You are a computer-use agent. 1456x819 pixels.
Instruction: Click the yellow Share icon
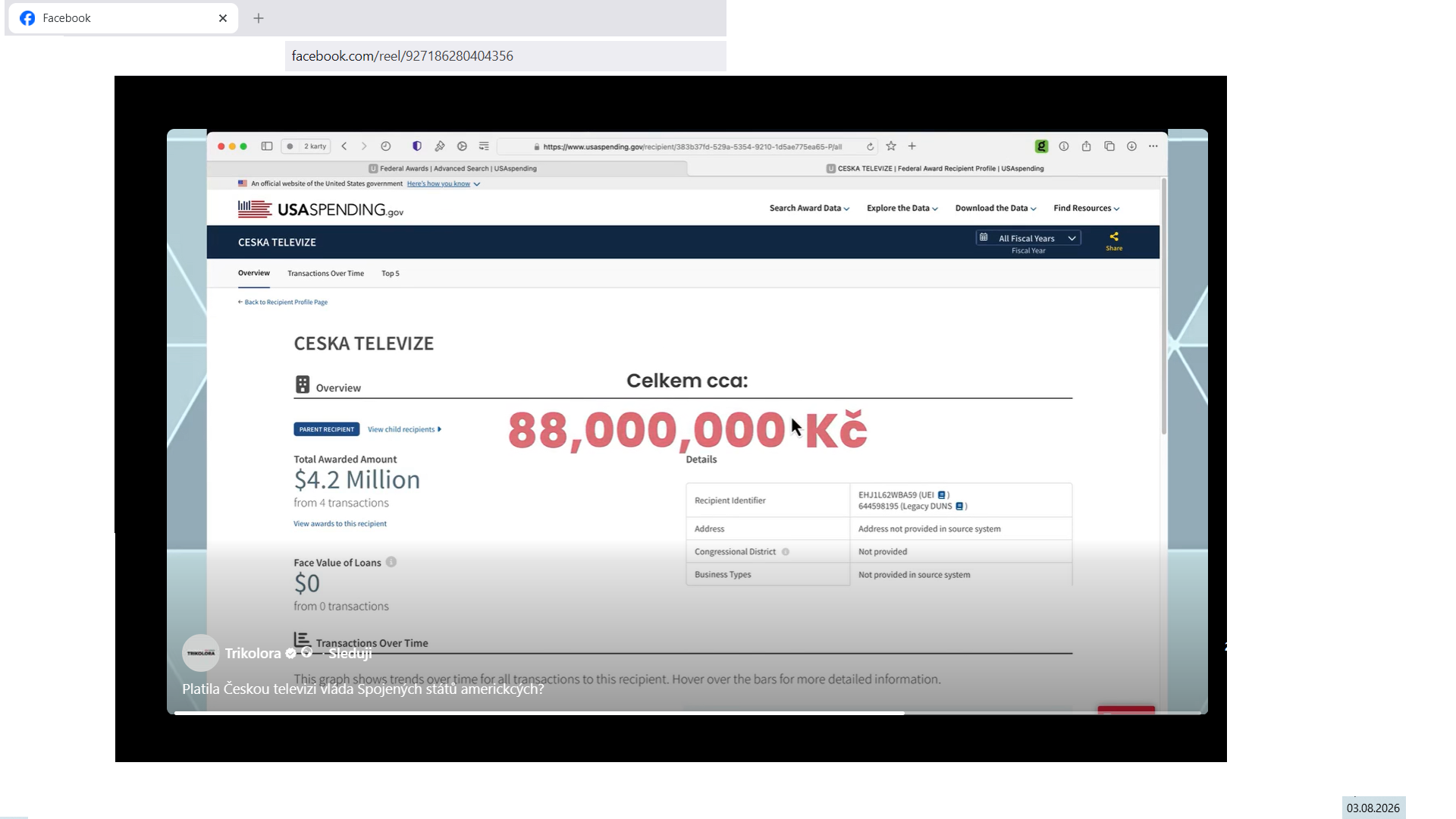(1114, 241)
